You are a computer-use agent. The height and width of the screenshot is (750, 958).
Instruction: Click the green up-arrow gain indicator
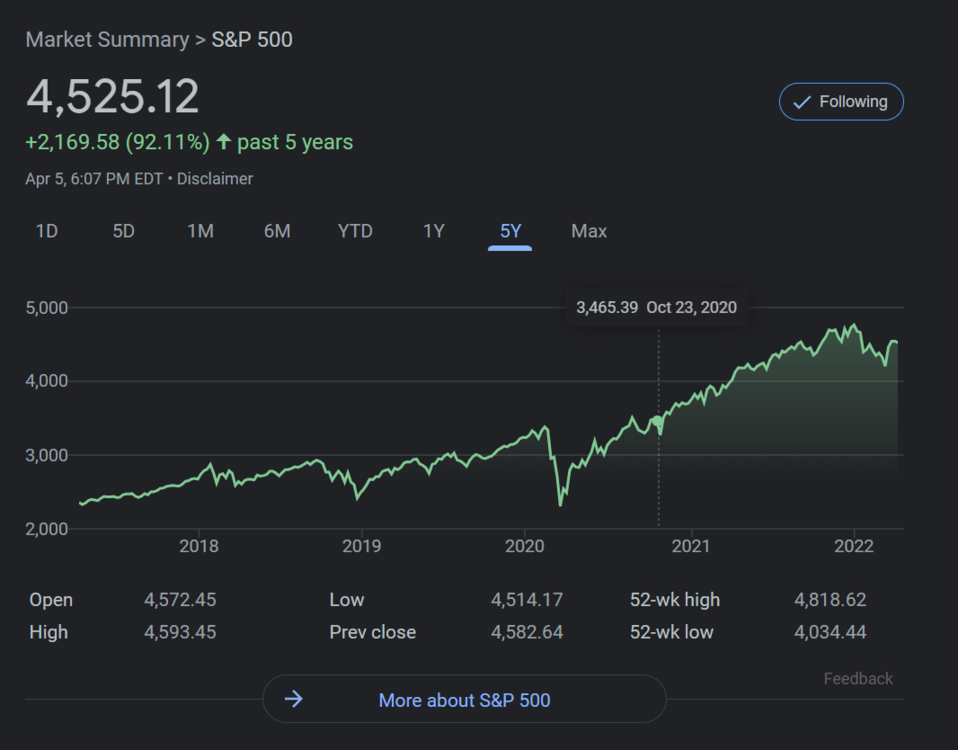click(223, 142)
